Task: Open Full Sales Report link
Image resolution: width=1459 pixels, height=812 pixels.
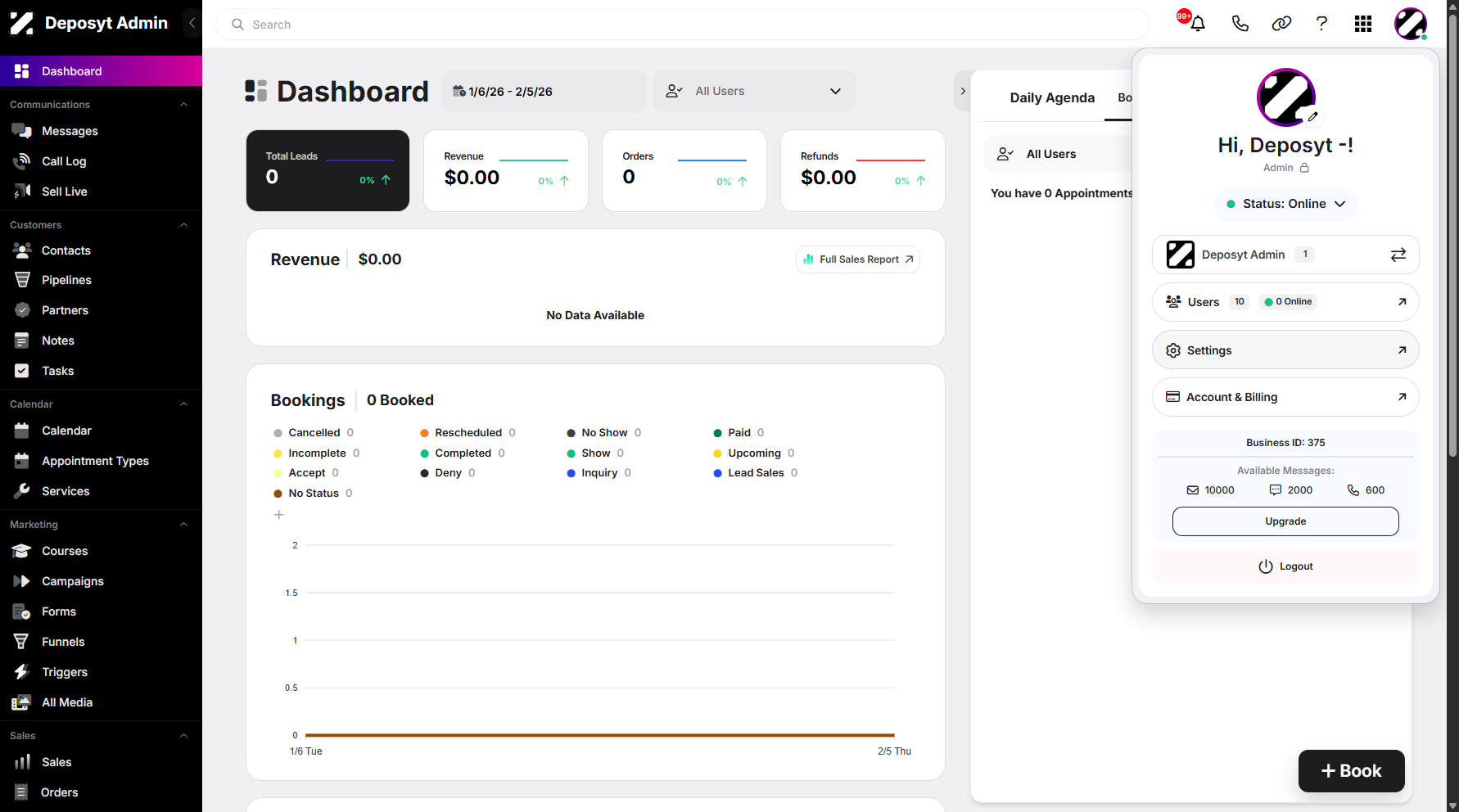Action: click(x=858, y=259)
